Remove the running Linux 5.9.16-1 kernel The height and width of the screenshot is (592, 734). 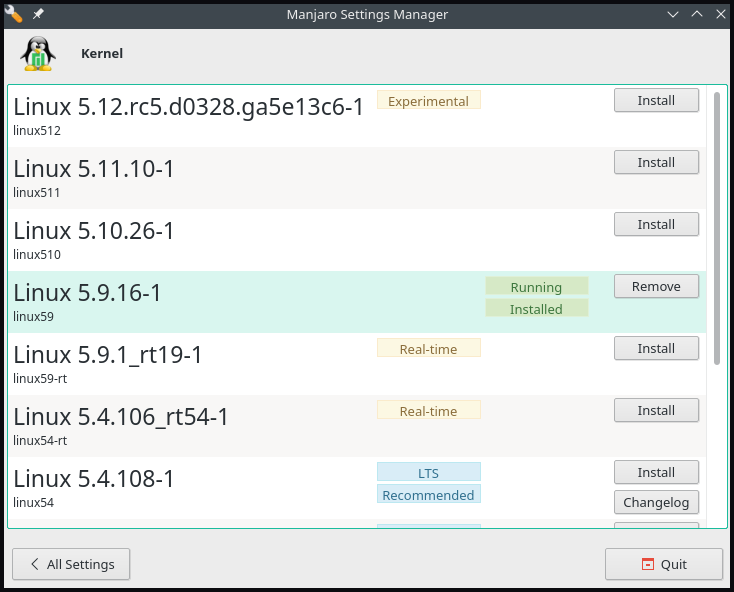tap(656, 286)
